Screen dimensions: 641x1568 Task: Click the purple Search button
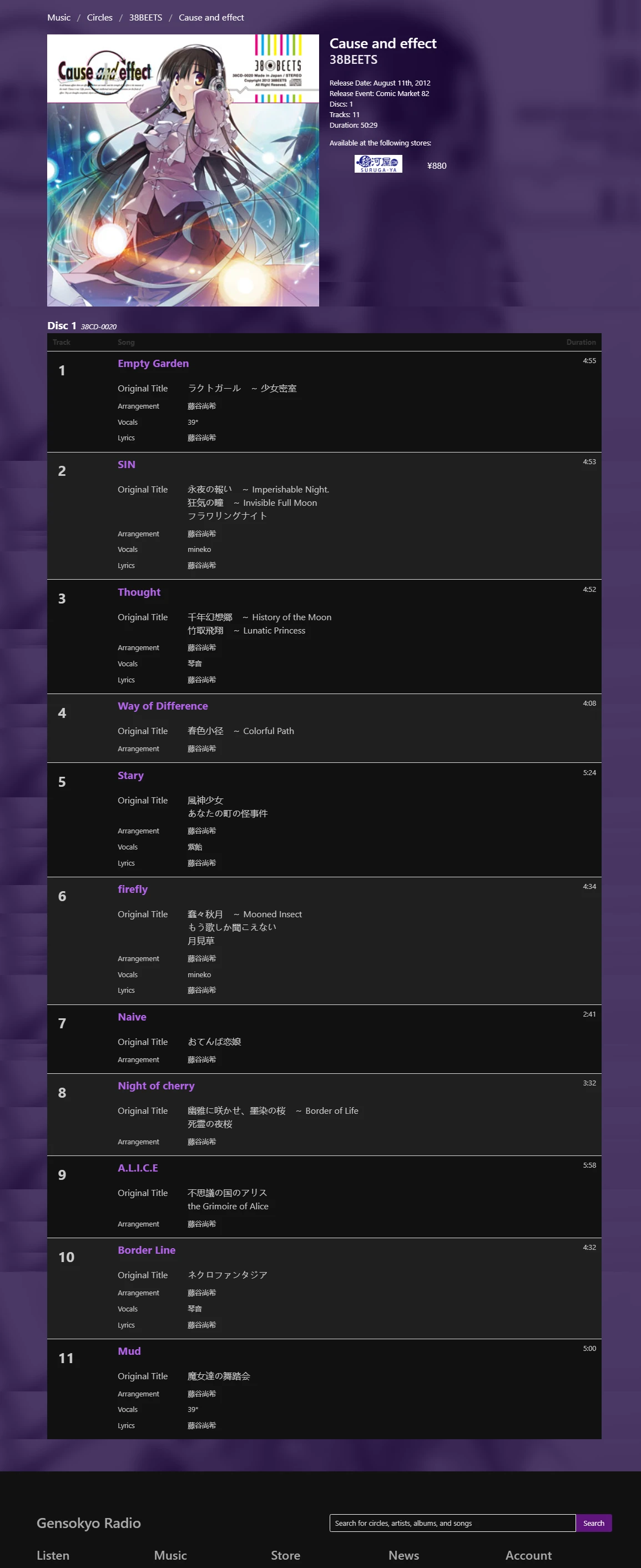(x=594, y=1523)
